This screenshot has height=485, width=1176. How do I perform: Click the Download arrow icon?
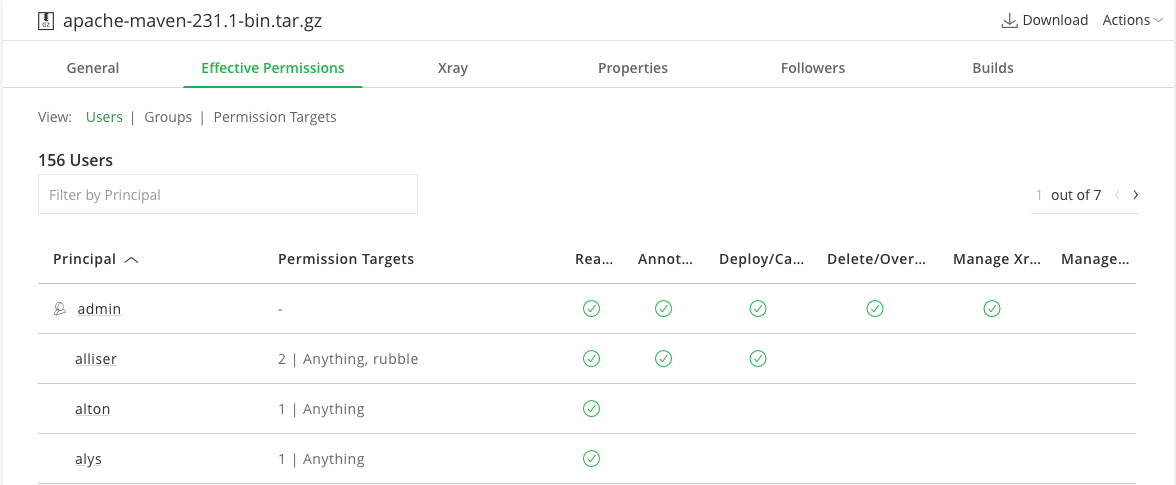coord(1010,20)
